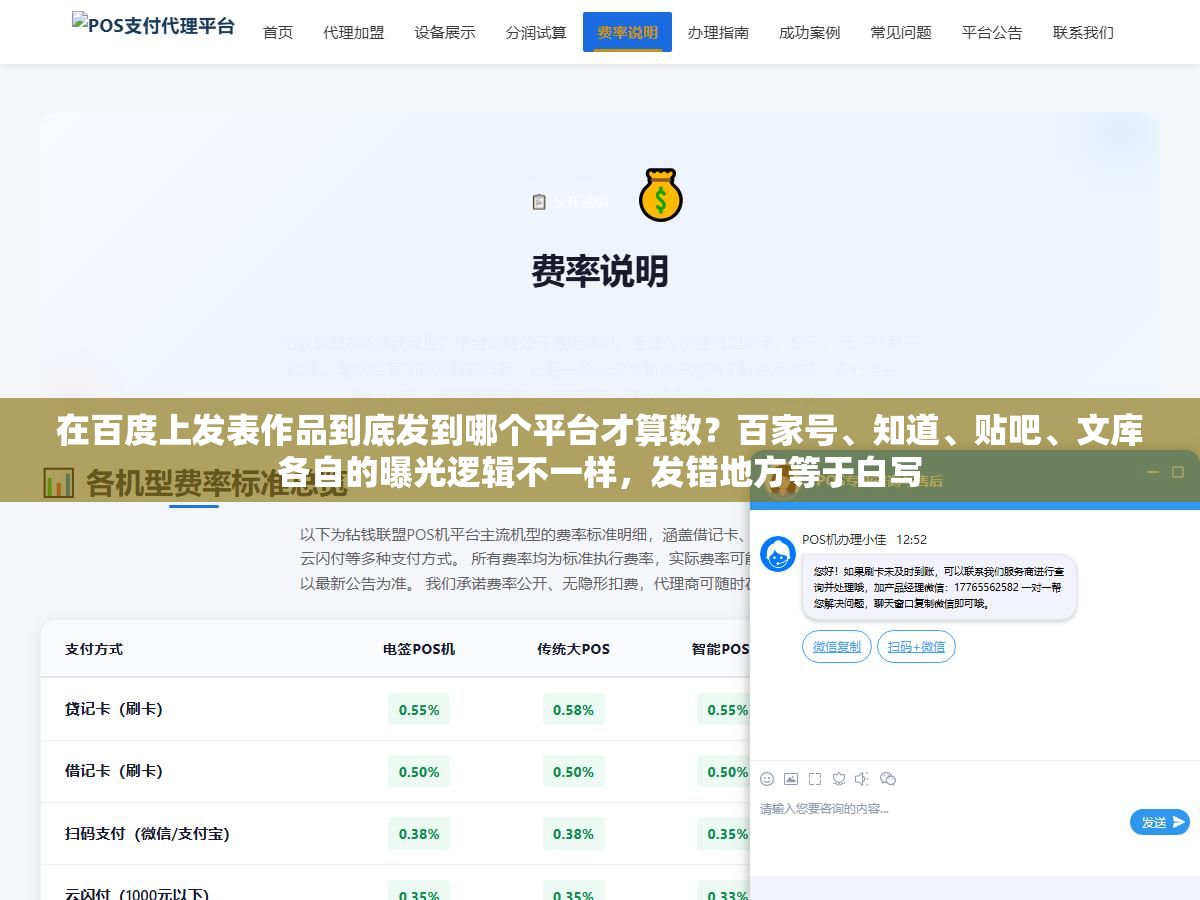Click the 传统大POS column header

point(573,649)
